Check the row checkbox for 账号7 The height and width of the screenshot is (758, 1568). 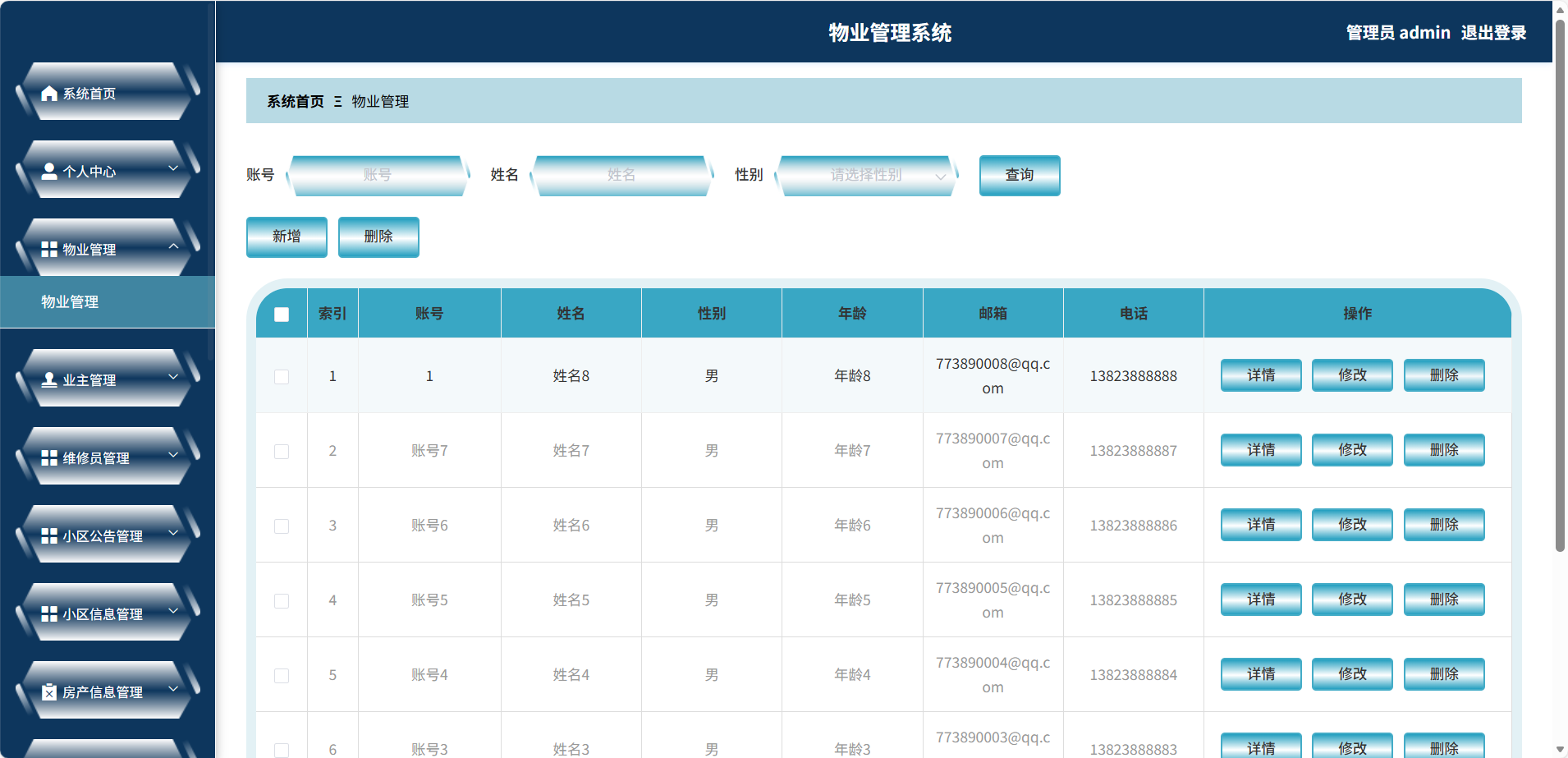coord(282,452)
